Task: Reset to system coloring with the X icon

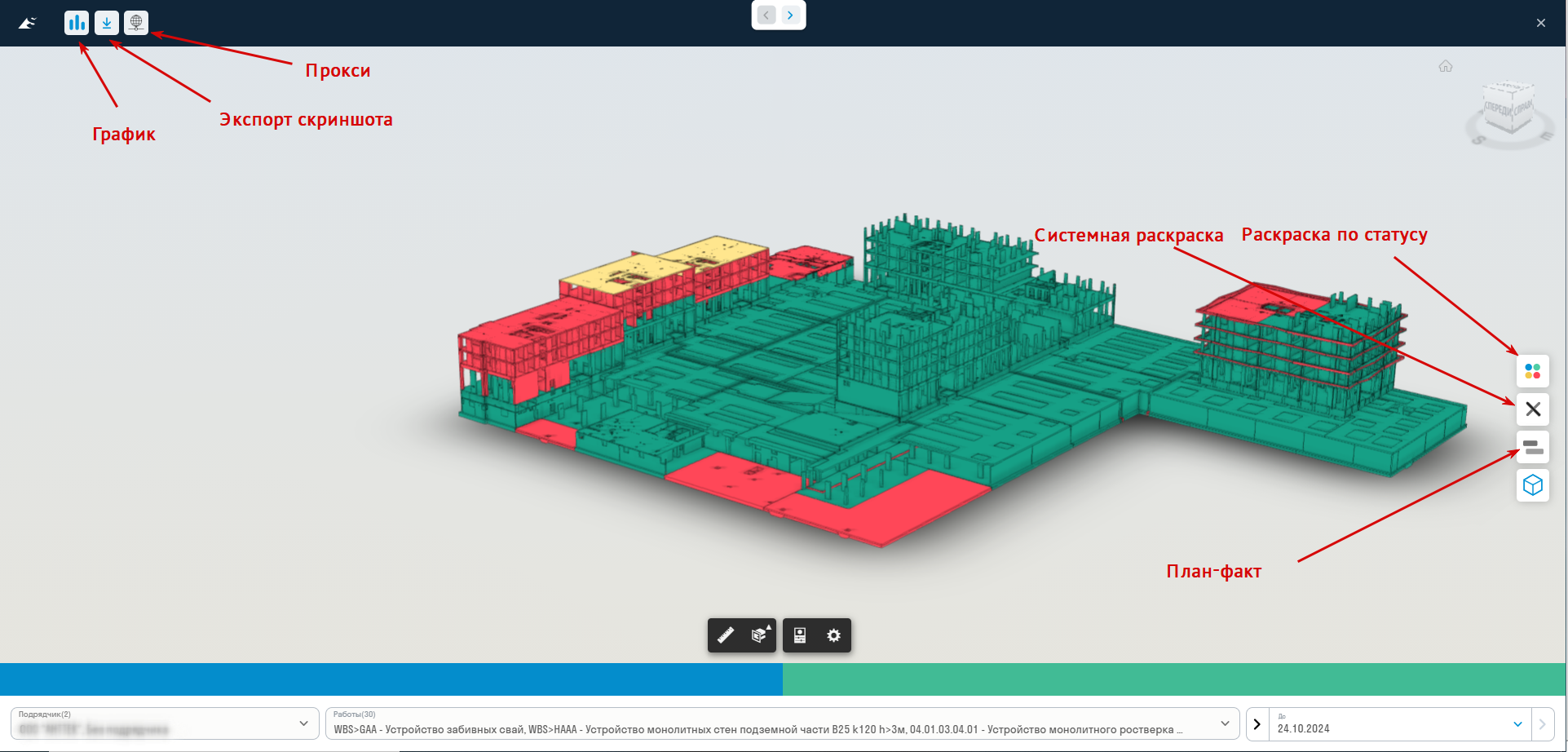Action: click(x=1533, y=409)
